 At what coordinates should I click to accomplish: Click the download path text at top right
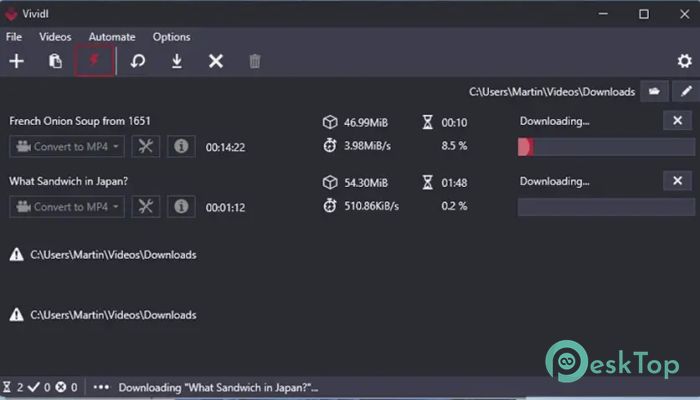coord(552,92)
